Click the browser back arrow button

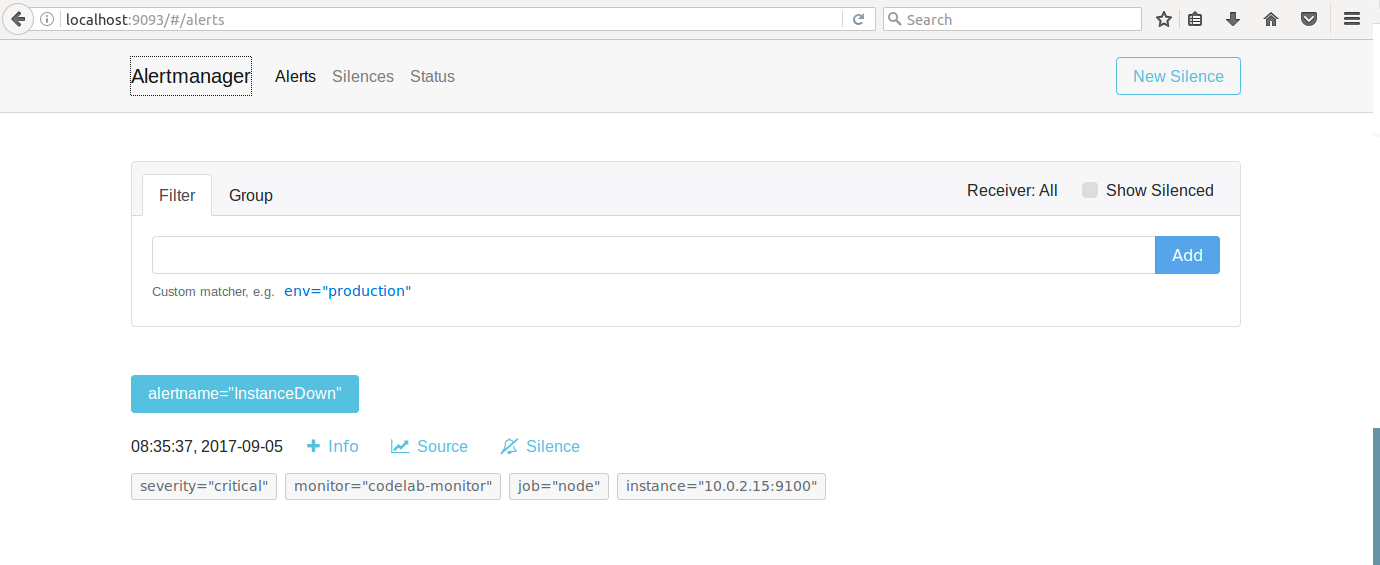tap(18, 19)
